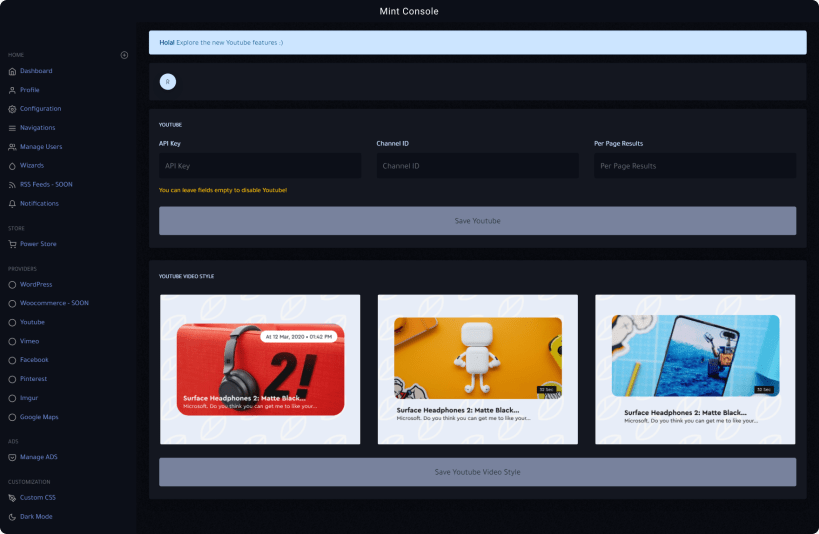
Task: Open the Profile menu item
Action: click(x=30, y=90)
